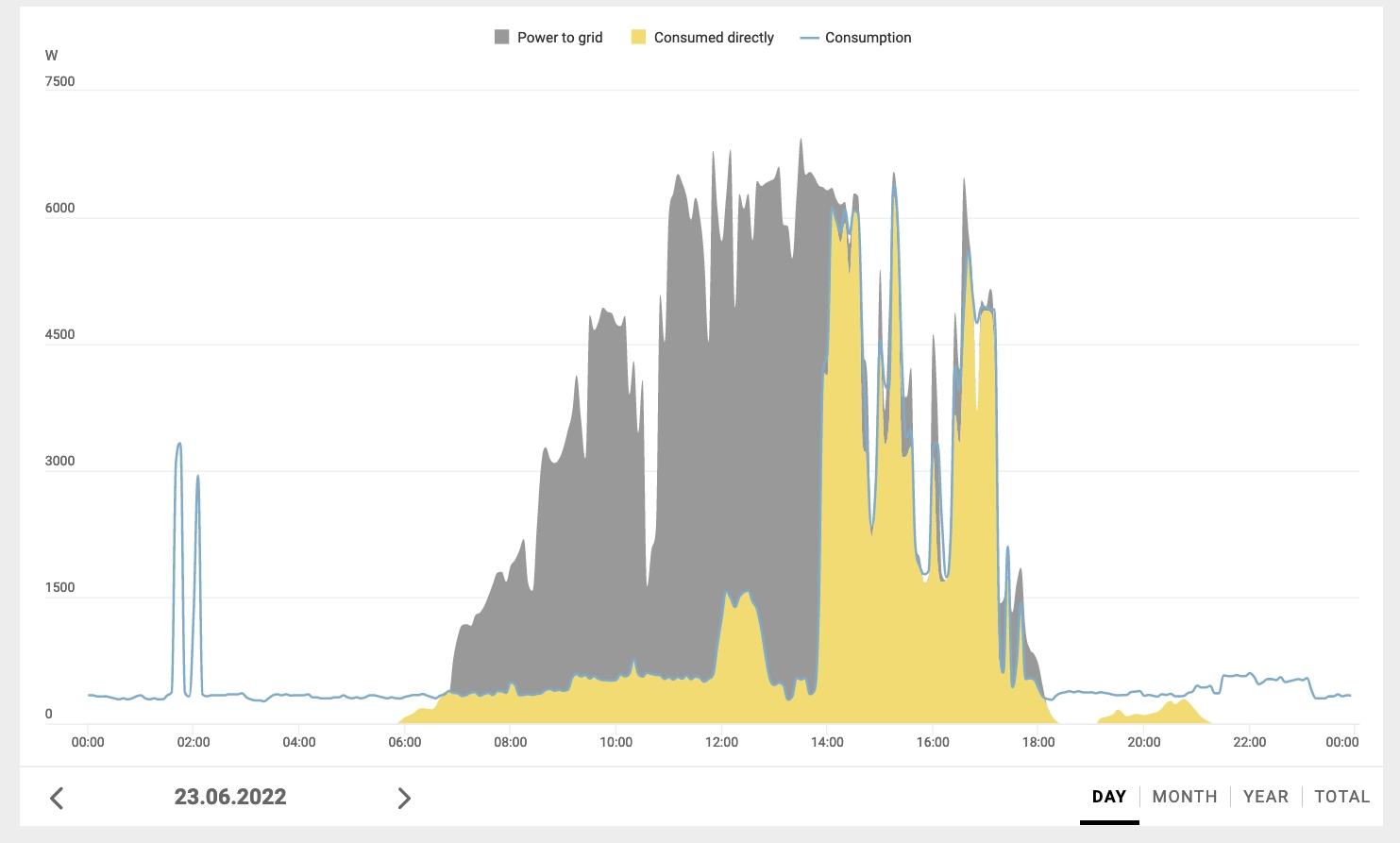The height and width of the screenshot is (843, 1400).
Task: Click the W unit label
Action: 51,56
